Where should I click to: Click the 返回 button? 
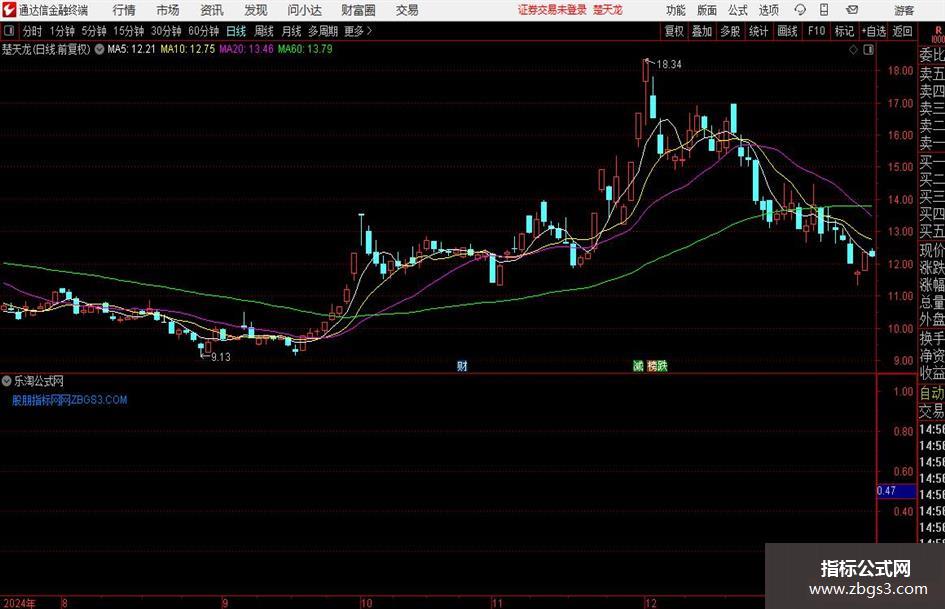click(902, 31)
